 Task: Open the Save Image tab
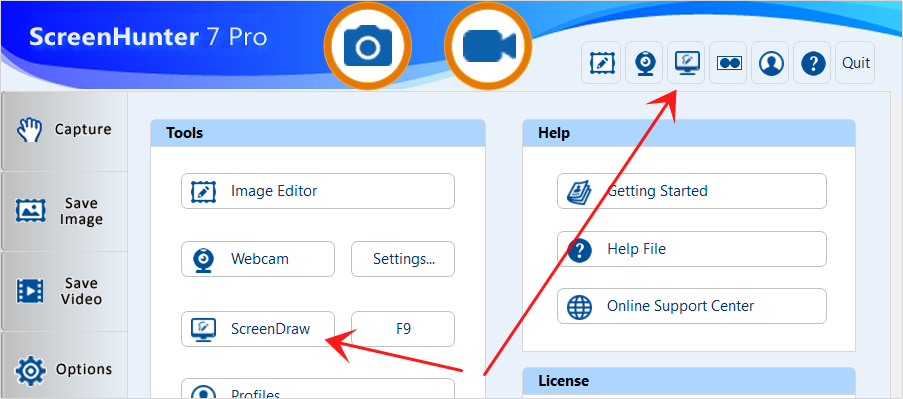[x=64, y=211]
